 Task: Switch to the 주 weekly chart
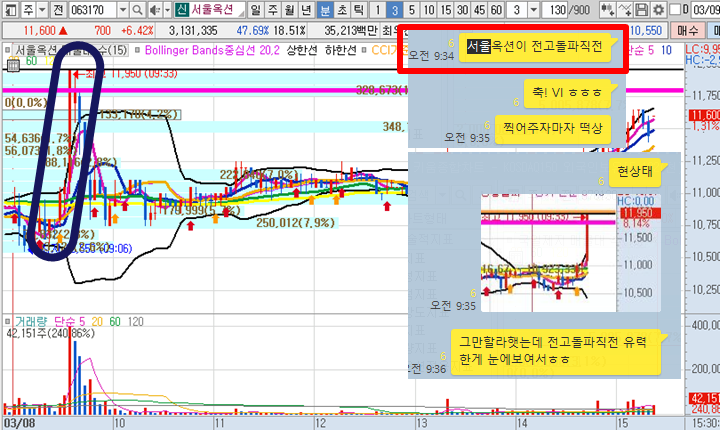click(273, 9)
